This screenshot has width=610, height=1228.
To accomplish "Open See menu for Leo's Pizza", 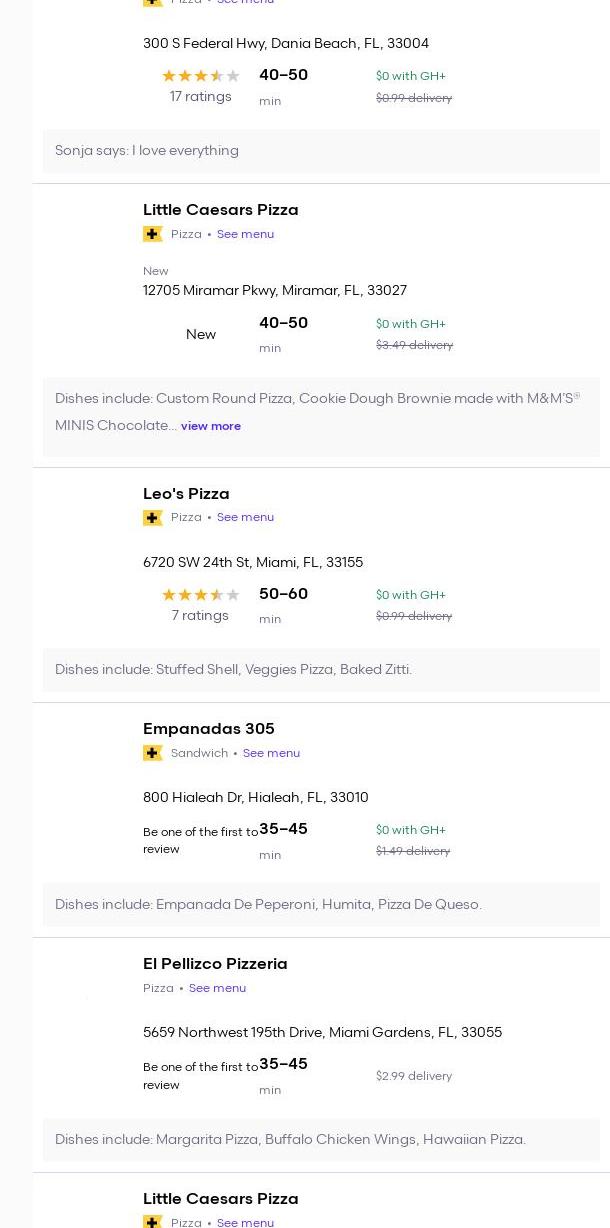I will [245, 518].
